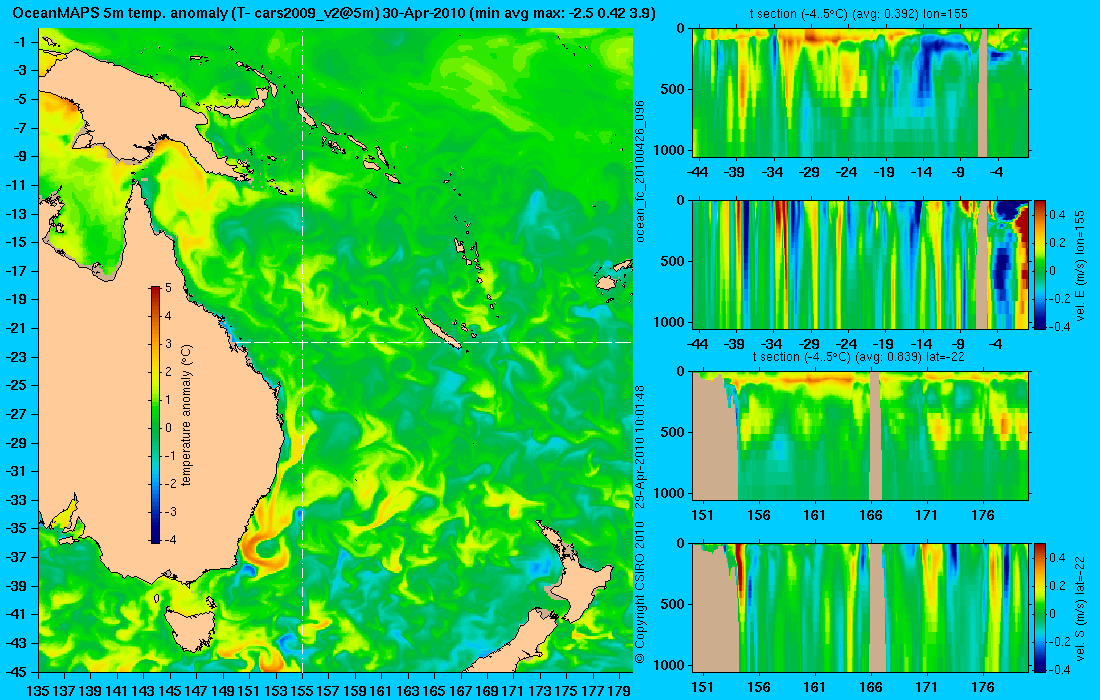The image size is (1100, 700).
Task: Select the 'temperature anomaly (°C)' color bar label
Action: tap(187, 415)
